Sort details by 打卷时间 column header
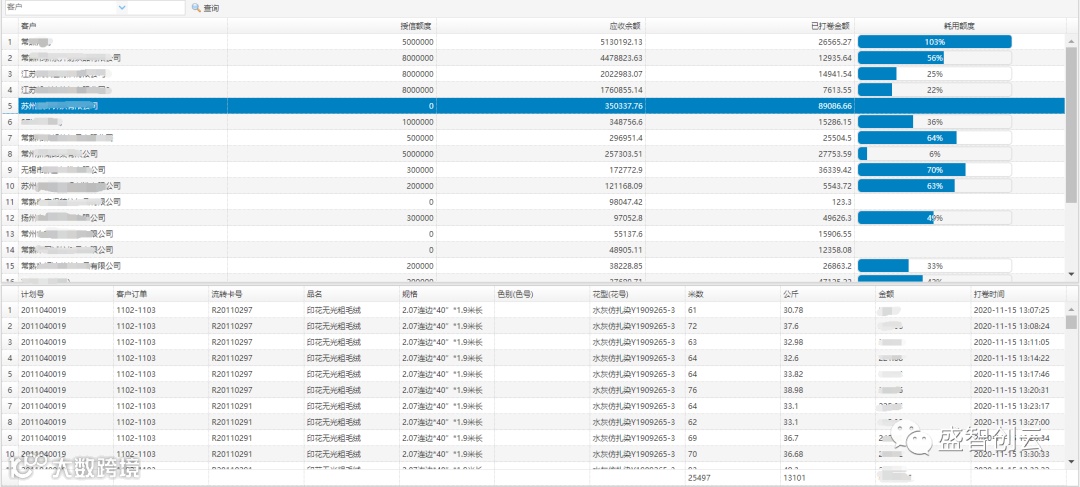This screenshot has height=487, width=1080. (x=989, y=293)
